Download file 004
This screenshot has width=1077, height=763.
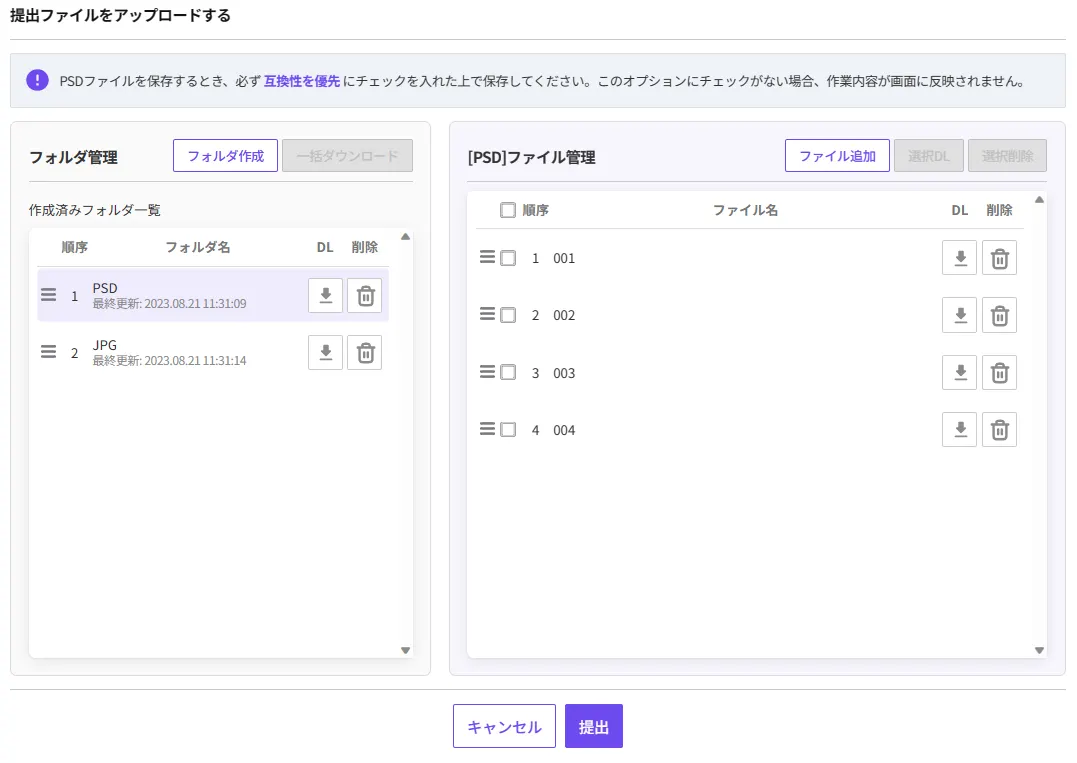pyautogui.click(x=960, y=430)
